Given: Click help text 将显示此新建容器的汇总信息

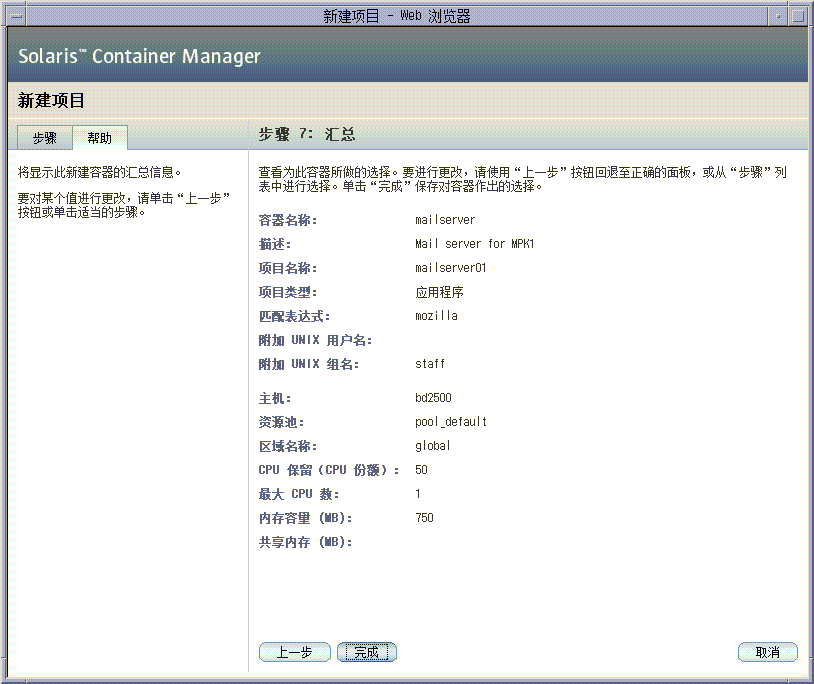Looking at the screenshot, I should (x=100, y=172).
